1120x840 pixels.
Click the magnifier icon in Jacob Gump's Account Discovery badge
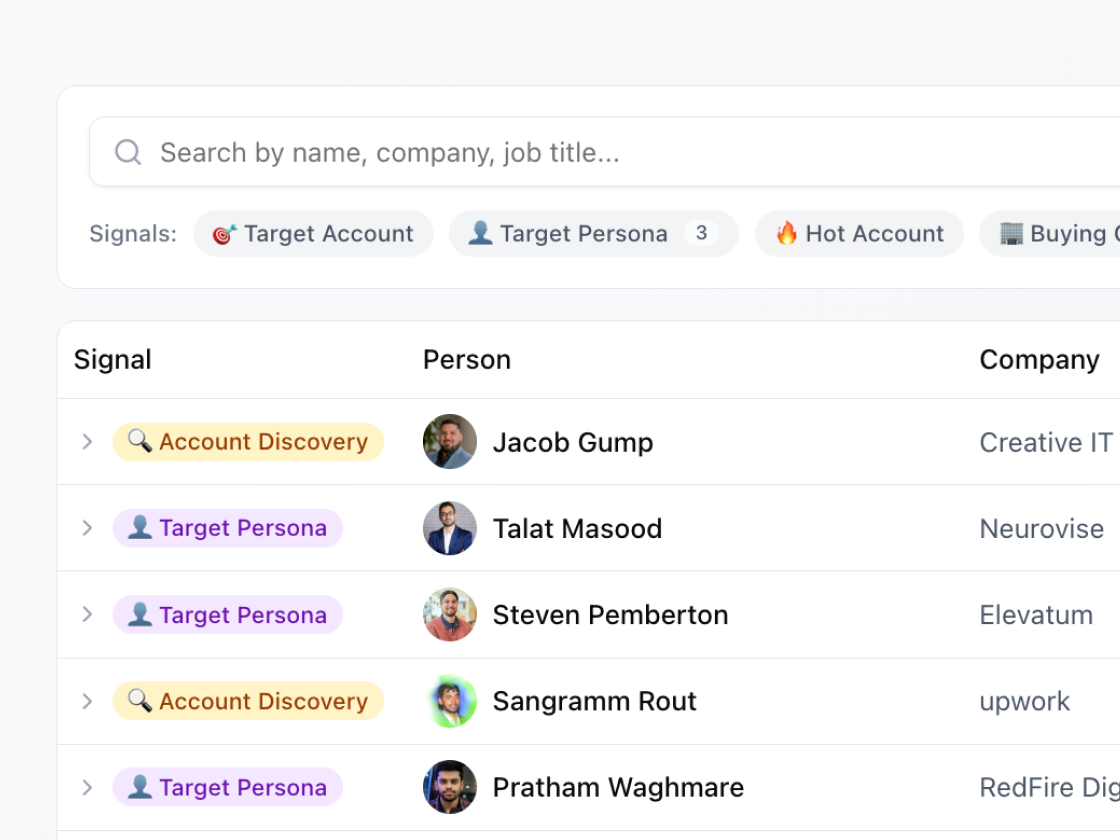(x=138, y=441)
